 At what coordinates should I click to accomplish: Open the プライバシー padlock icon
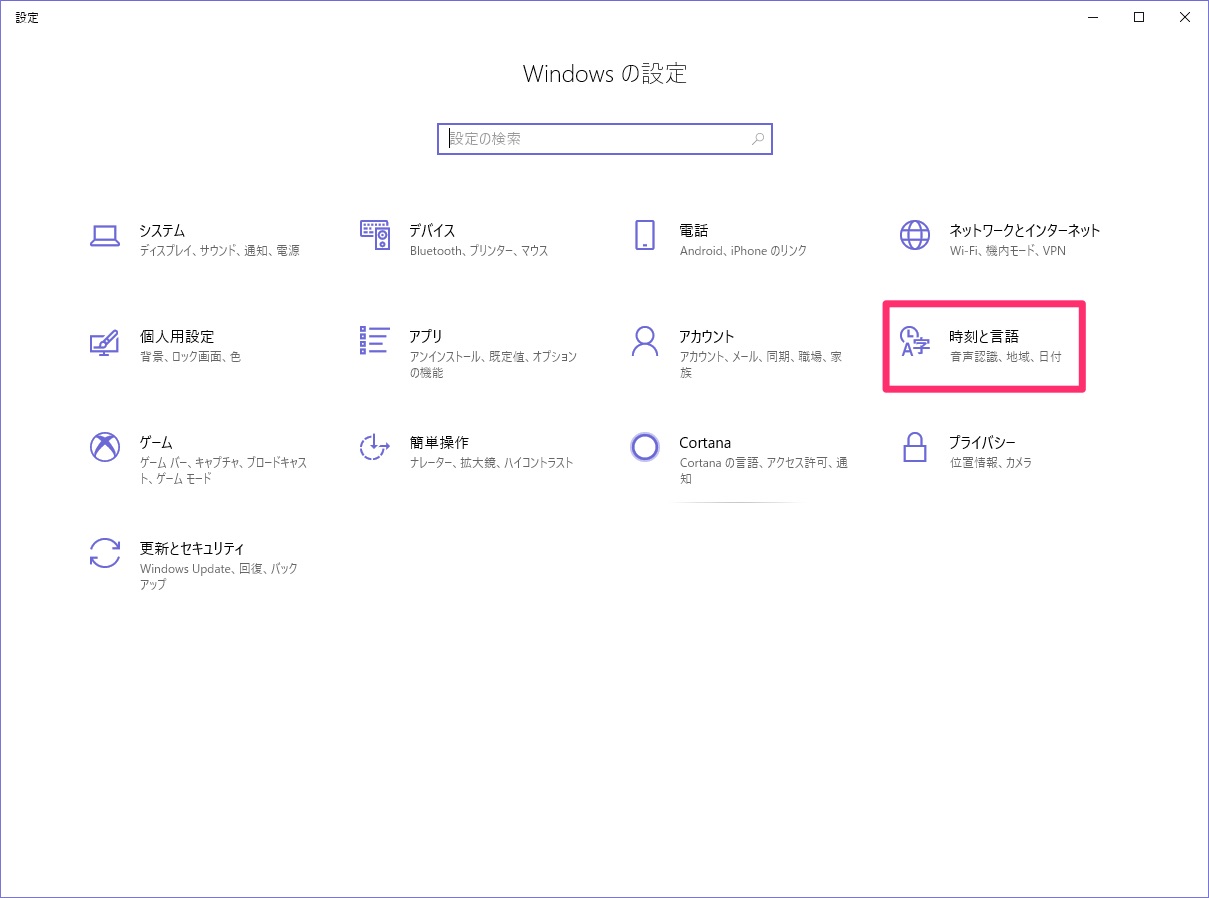pyautogui.click(x=914, y=447)
